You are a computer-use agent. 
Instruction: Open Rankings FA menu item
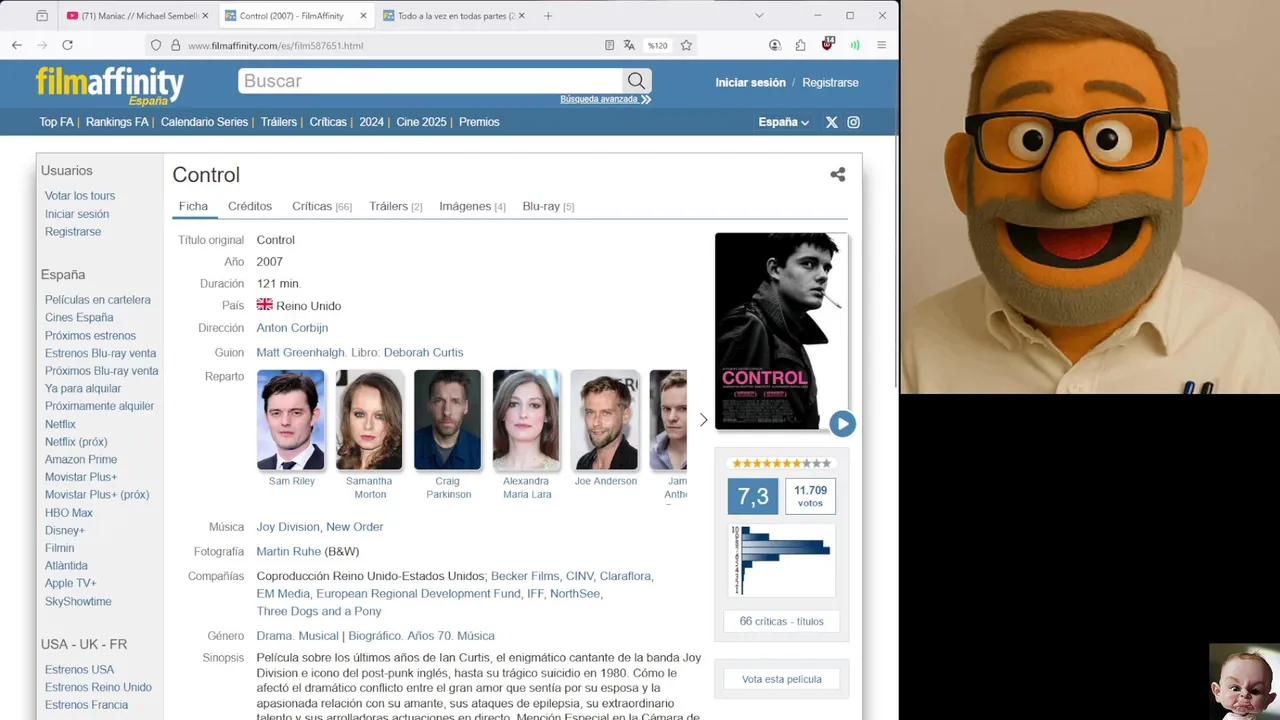point(117,122)
